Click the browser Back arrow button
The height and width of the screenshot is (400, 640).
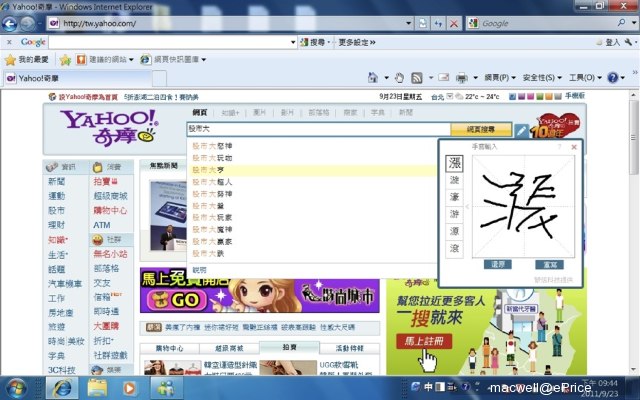tap(9, 24)
